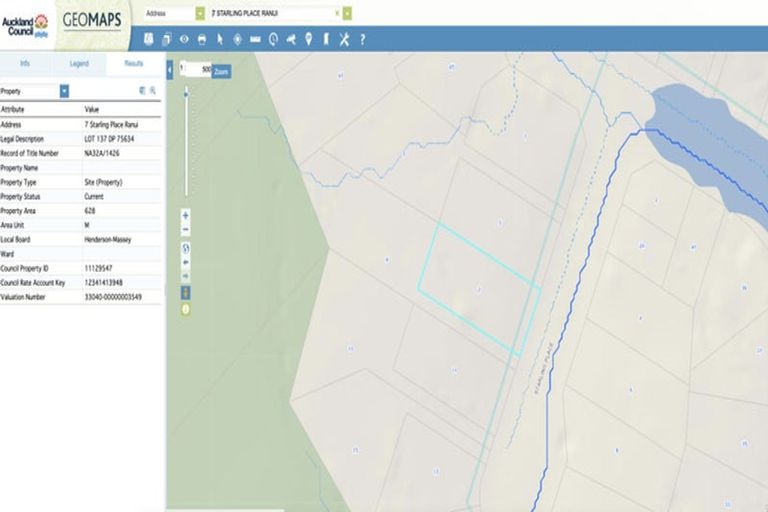Expand the address search suggestions arrow
This screenshot has width=768, height=512.
pos(347,13)
